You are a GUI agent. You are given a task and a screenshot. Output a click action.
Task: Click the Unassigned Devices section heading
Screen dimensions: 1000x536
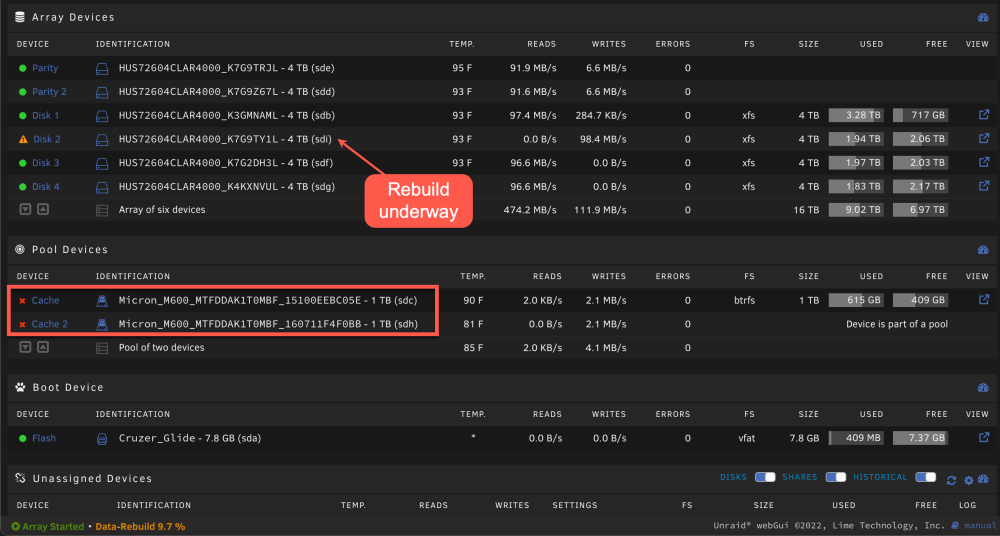tap(92, 479)
